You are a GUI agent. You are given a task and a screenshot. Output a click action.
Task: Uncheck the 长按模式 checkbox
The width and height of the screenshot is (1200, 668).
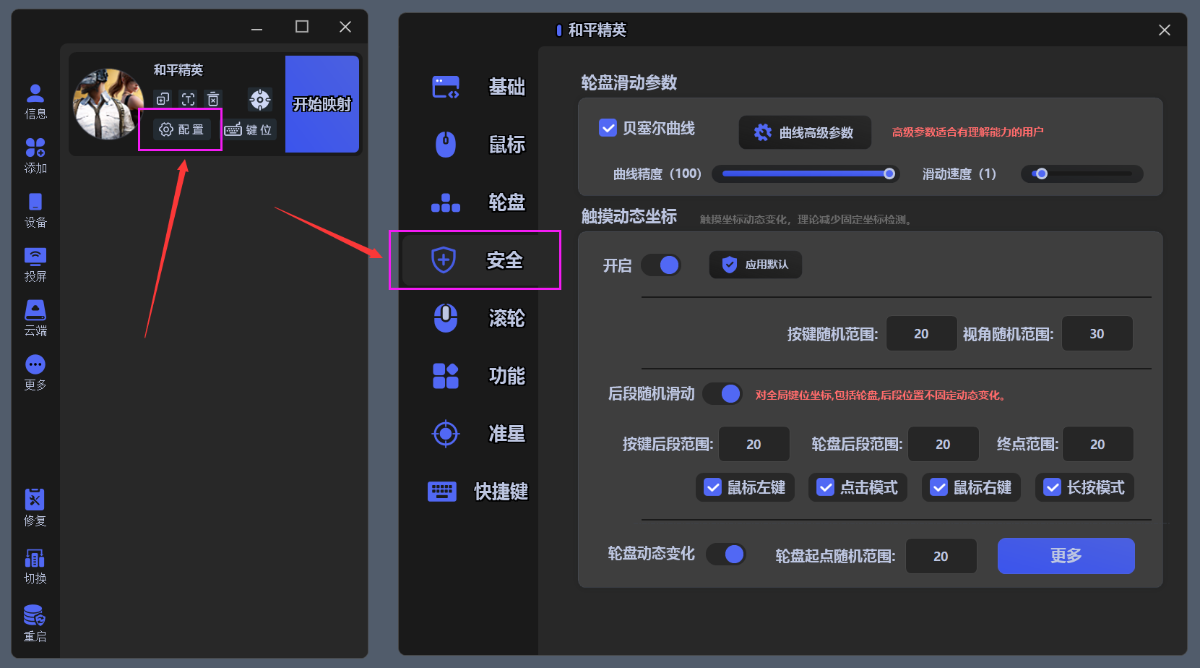click(x=1052, y=487)
